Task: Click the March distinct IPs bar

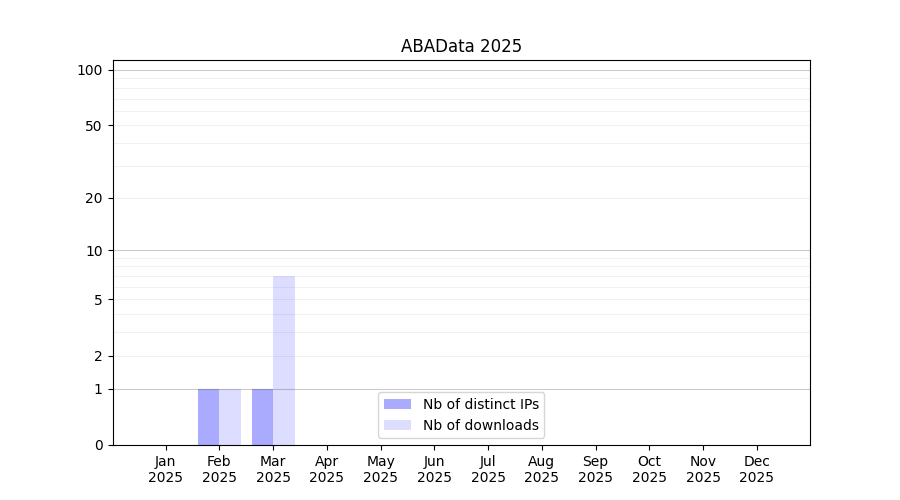Action: tap(262, 417)
